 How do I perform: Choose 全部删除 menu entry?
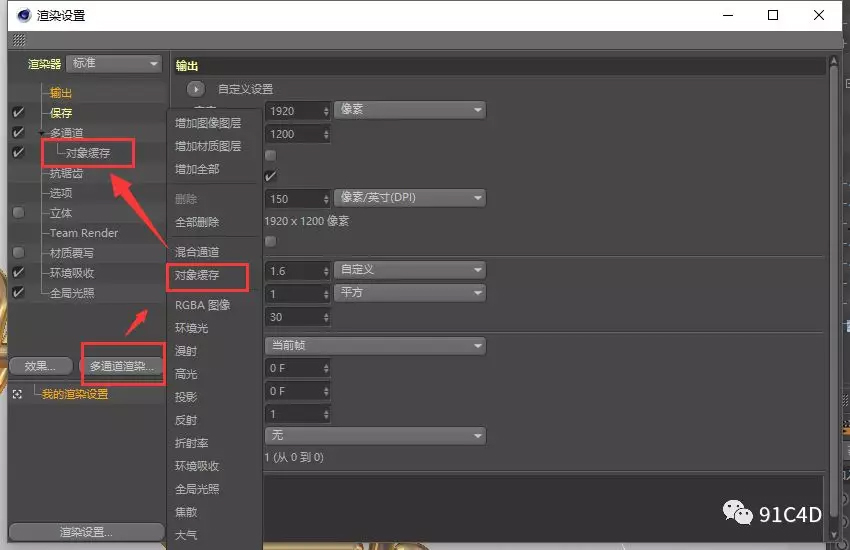coord(197,222)
